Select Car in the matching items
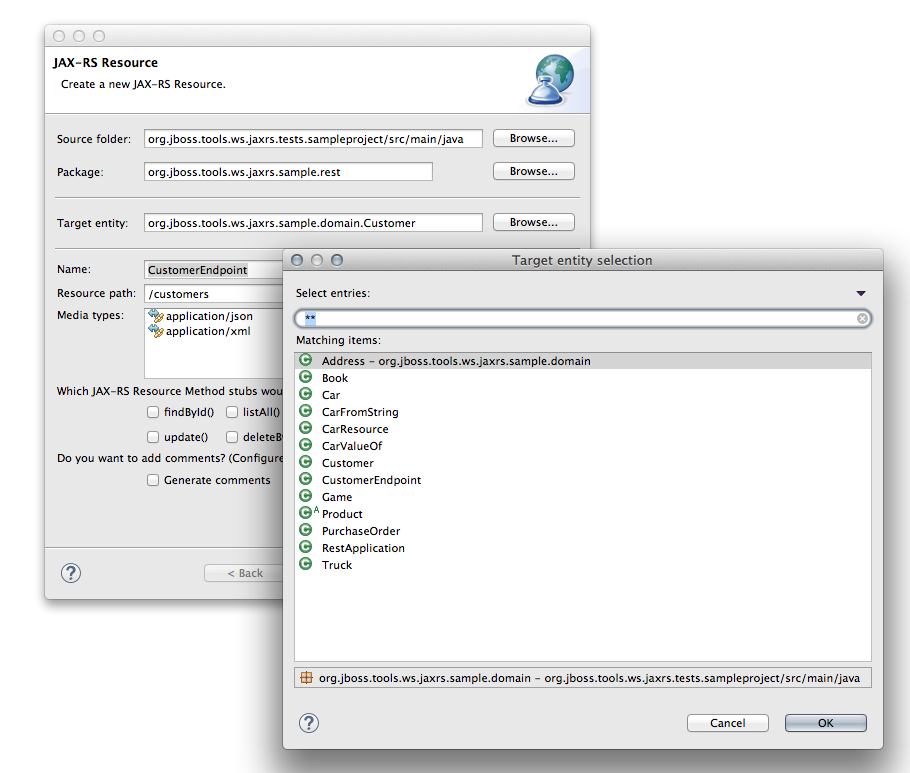The height and width of the screenshot is (773, 910). (x=583, y=395)
